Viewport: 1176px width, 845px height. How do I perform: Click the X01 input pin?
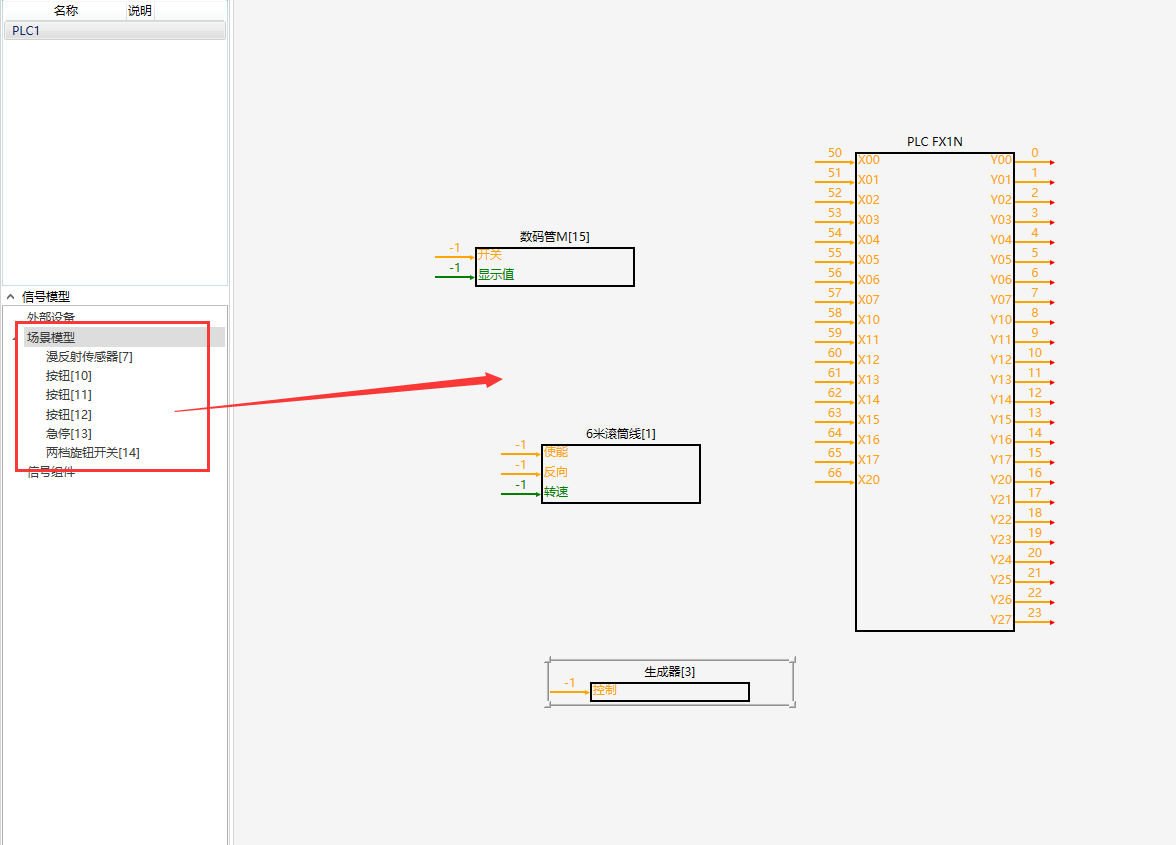[x=869, y=180]
